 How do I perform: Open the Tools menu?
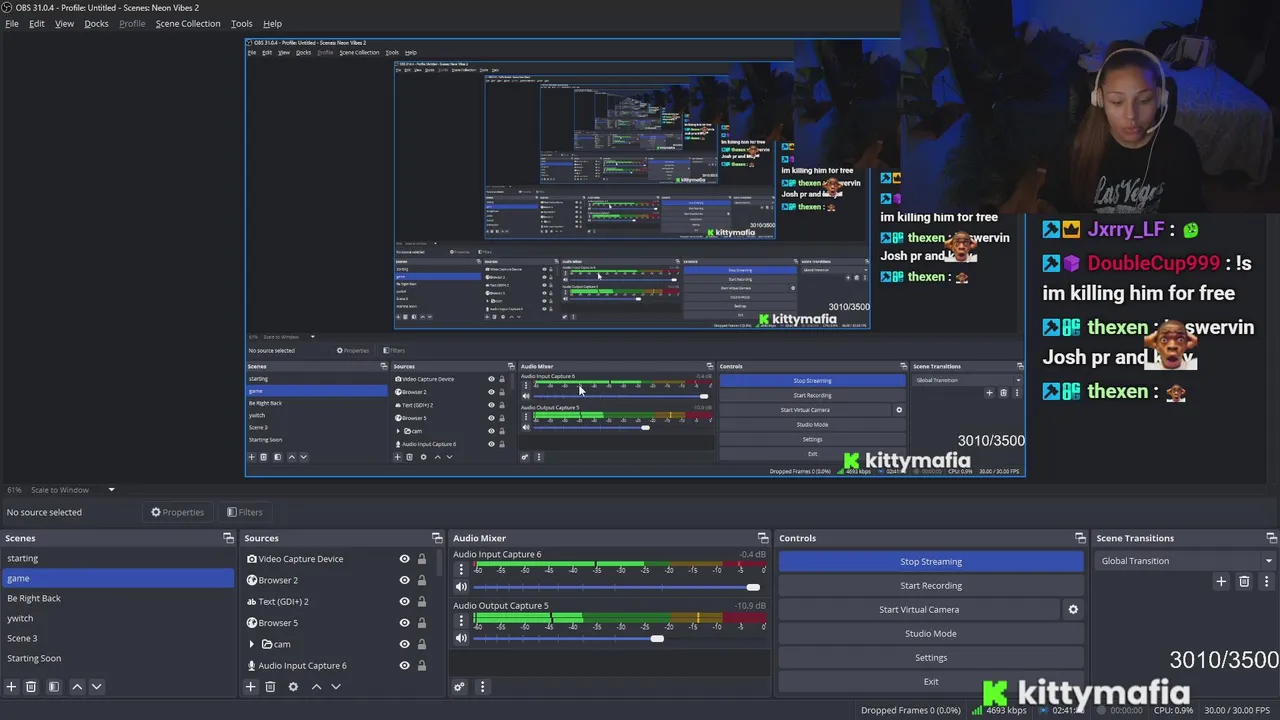coord(242,23)
